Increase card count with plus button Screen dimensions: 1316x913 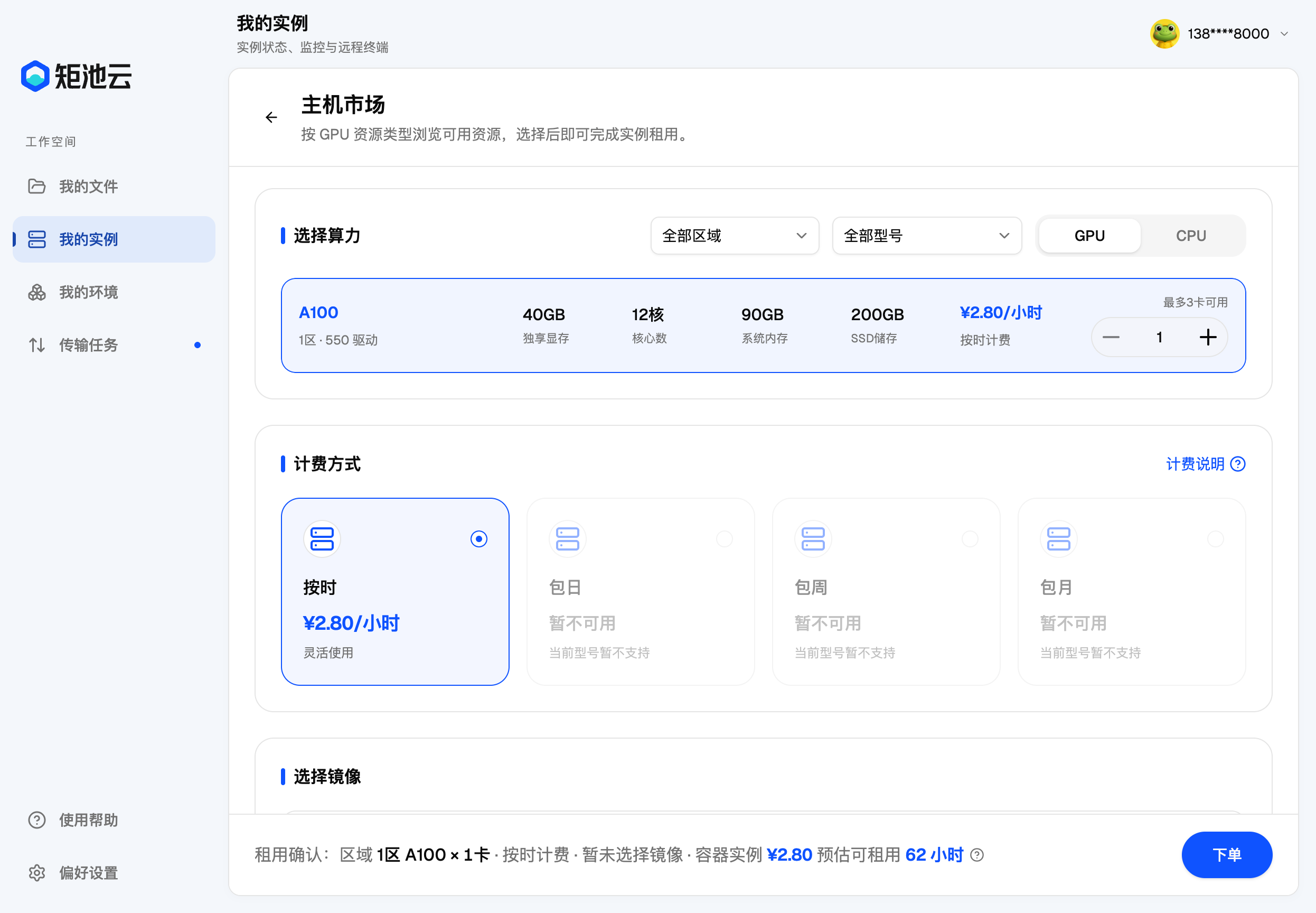[x=1207, y=337]
